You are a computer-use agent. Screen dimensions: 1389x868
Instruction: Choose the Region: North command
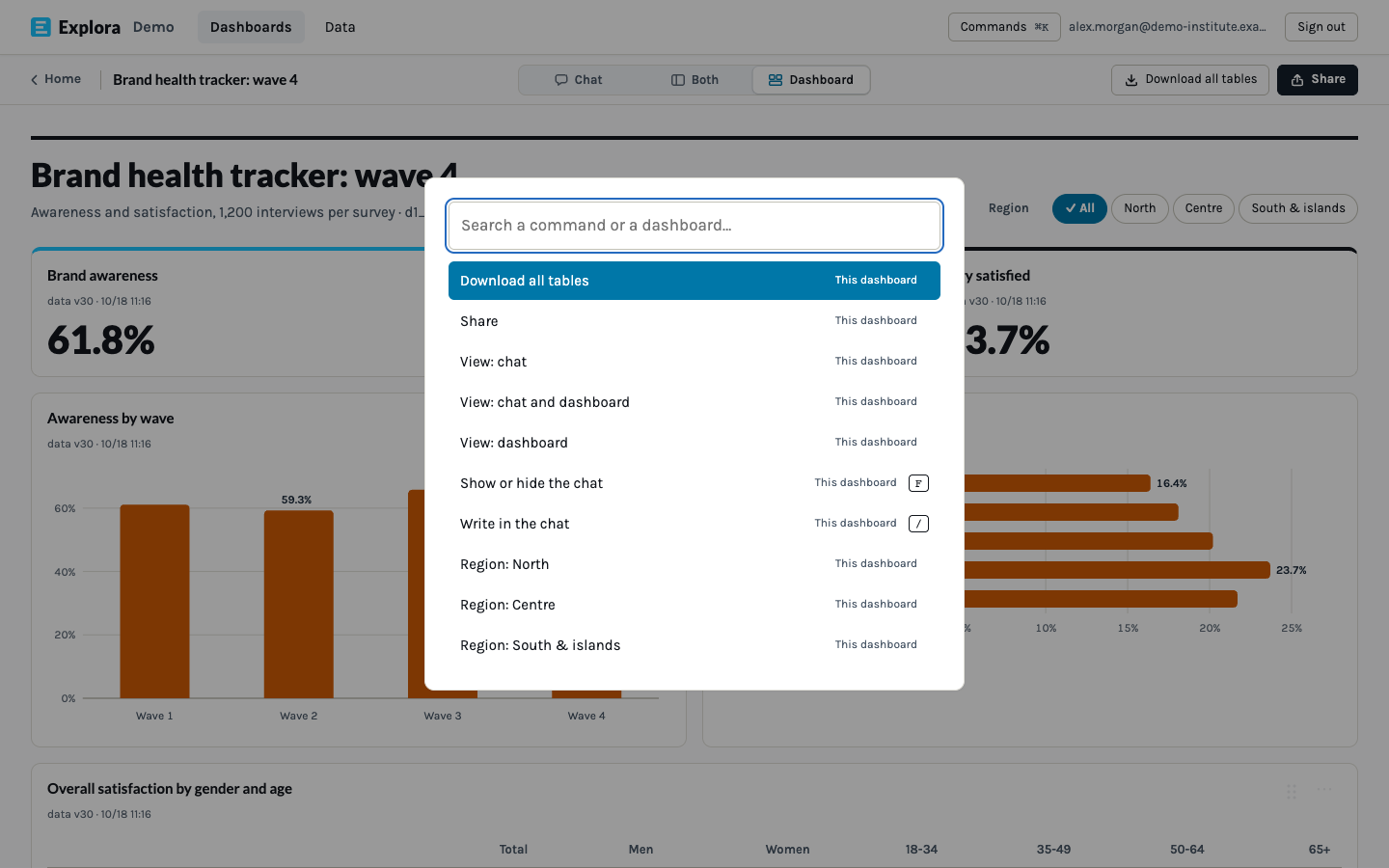pyautogui.click(x=694, y=564)
